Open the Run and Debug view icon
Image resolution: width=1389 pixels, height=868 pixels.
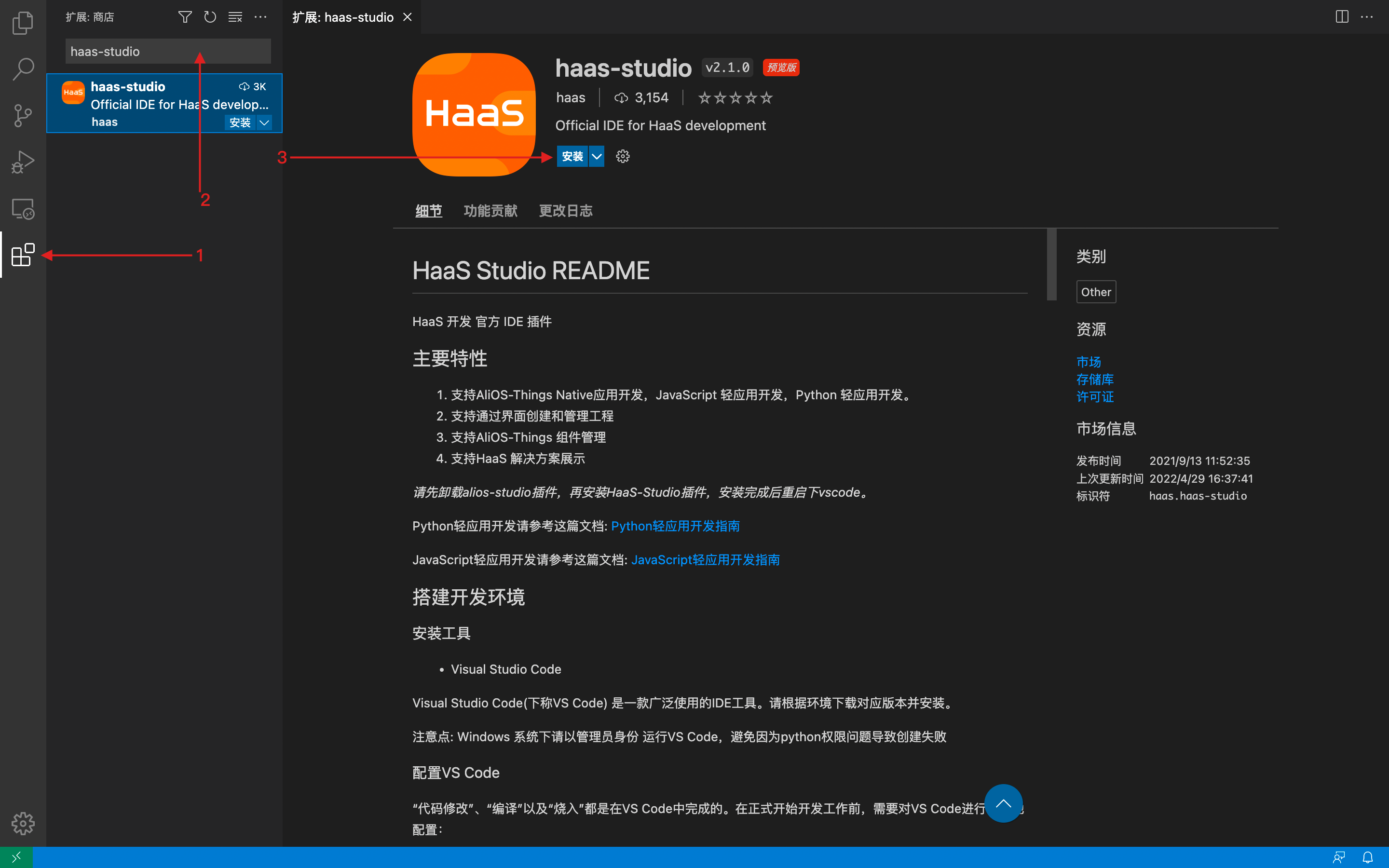click(23, 162)
